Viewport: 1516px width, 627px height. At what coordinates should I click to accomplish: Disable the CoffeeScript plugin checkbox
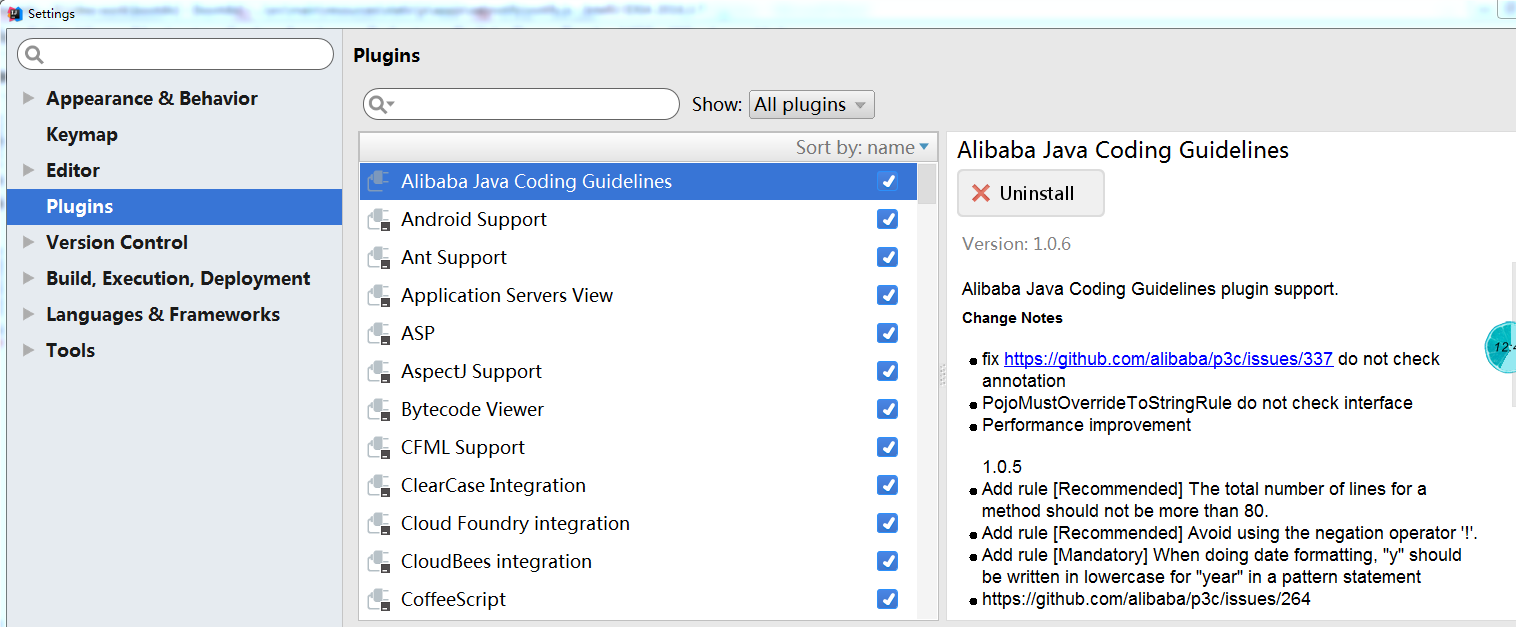point(887,599)
